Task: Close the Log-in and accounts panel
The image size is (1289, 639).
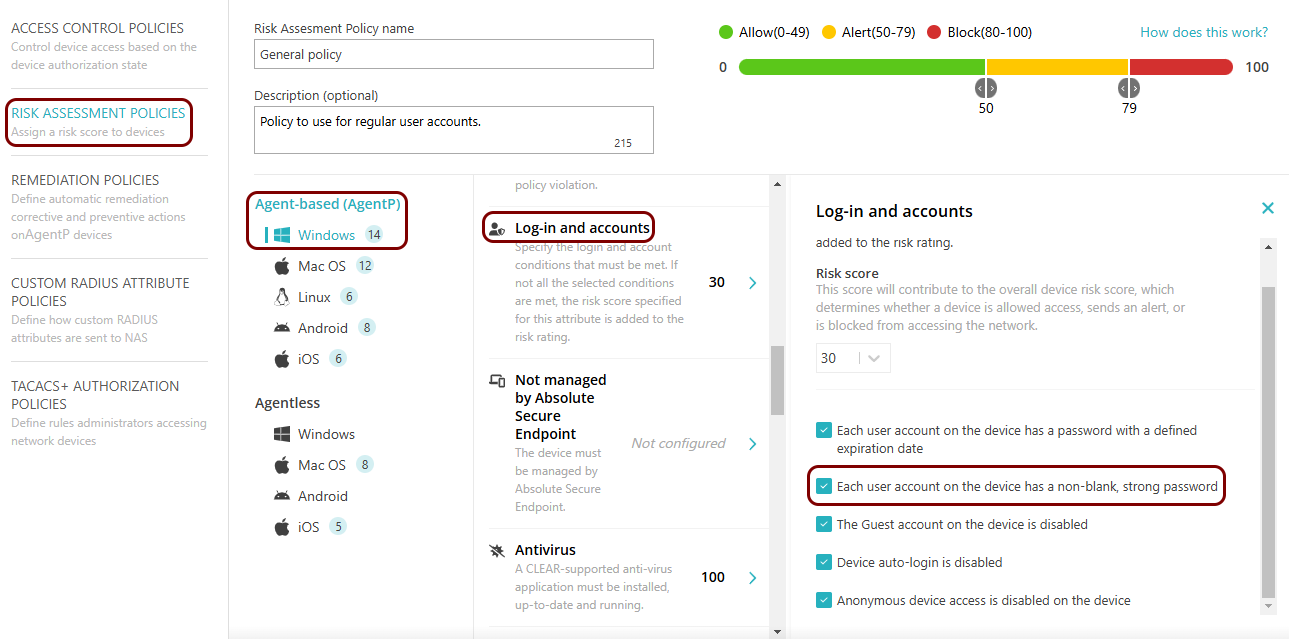Action: pos(1268,208)
